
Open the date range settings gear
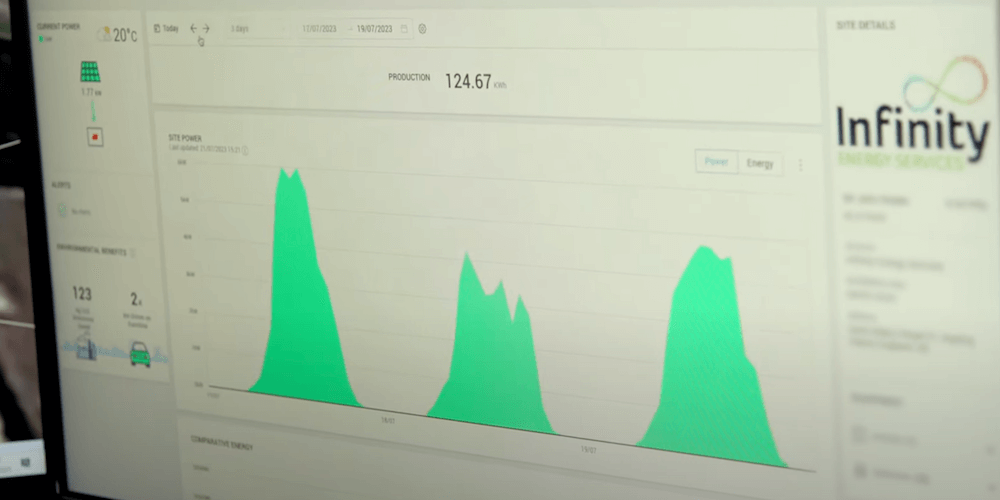422,29
